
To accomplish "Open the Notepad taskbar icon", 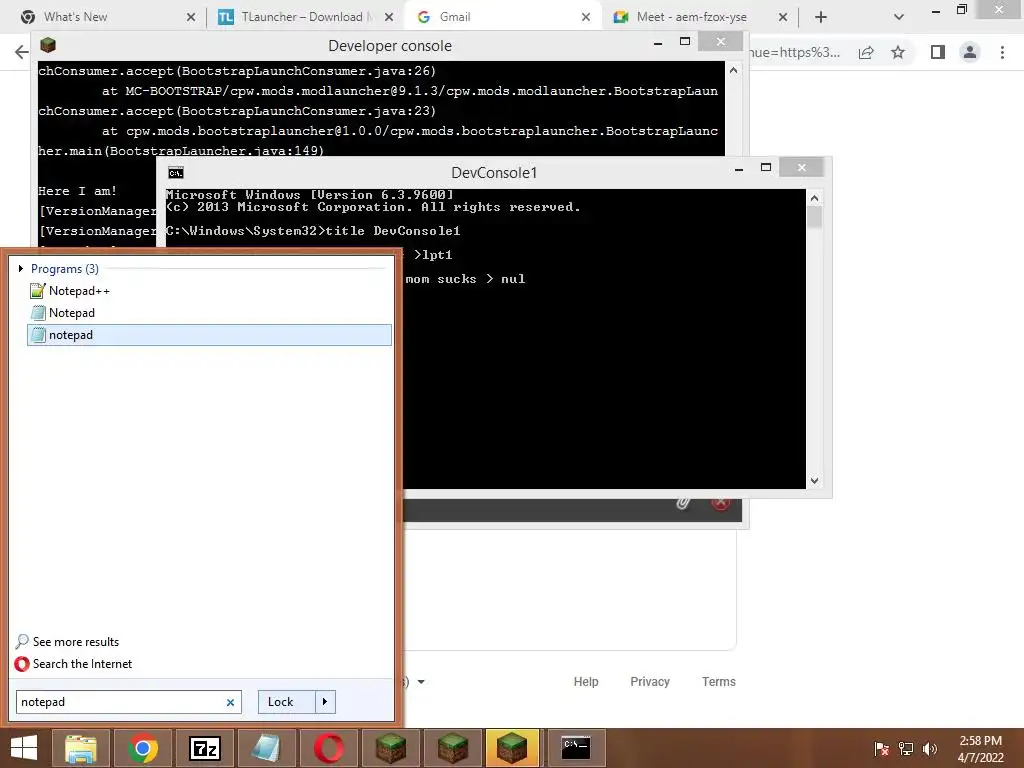I will coord(266,748).
